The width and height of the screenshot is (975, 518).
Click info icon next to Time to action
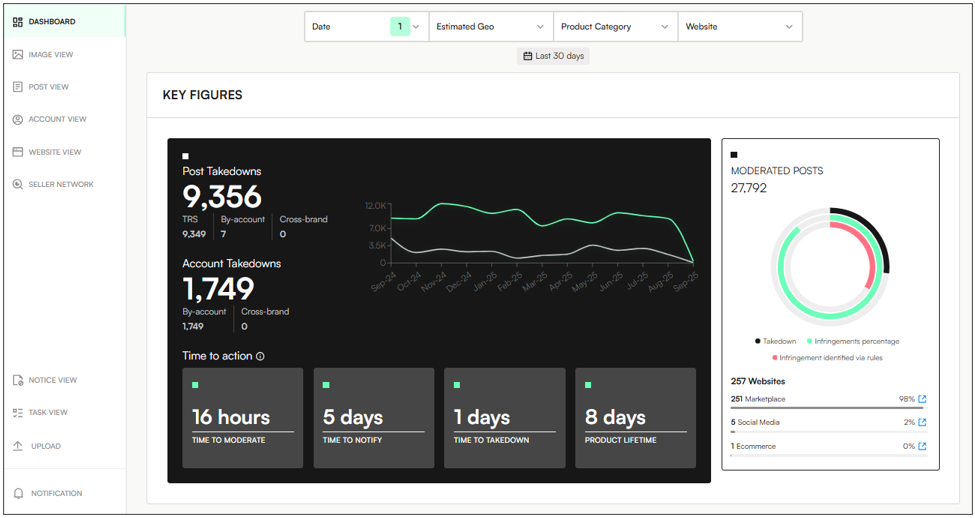(261, 356)
